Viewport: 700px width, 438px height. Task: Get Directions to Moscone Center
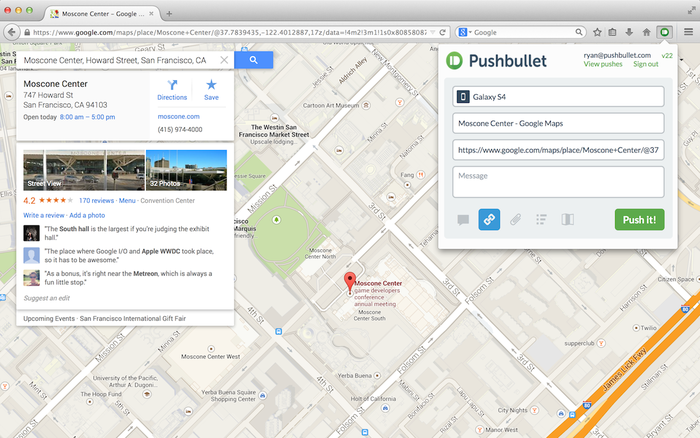click(x=172, y=90)
